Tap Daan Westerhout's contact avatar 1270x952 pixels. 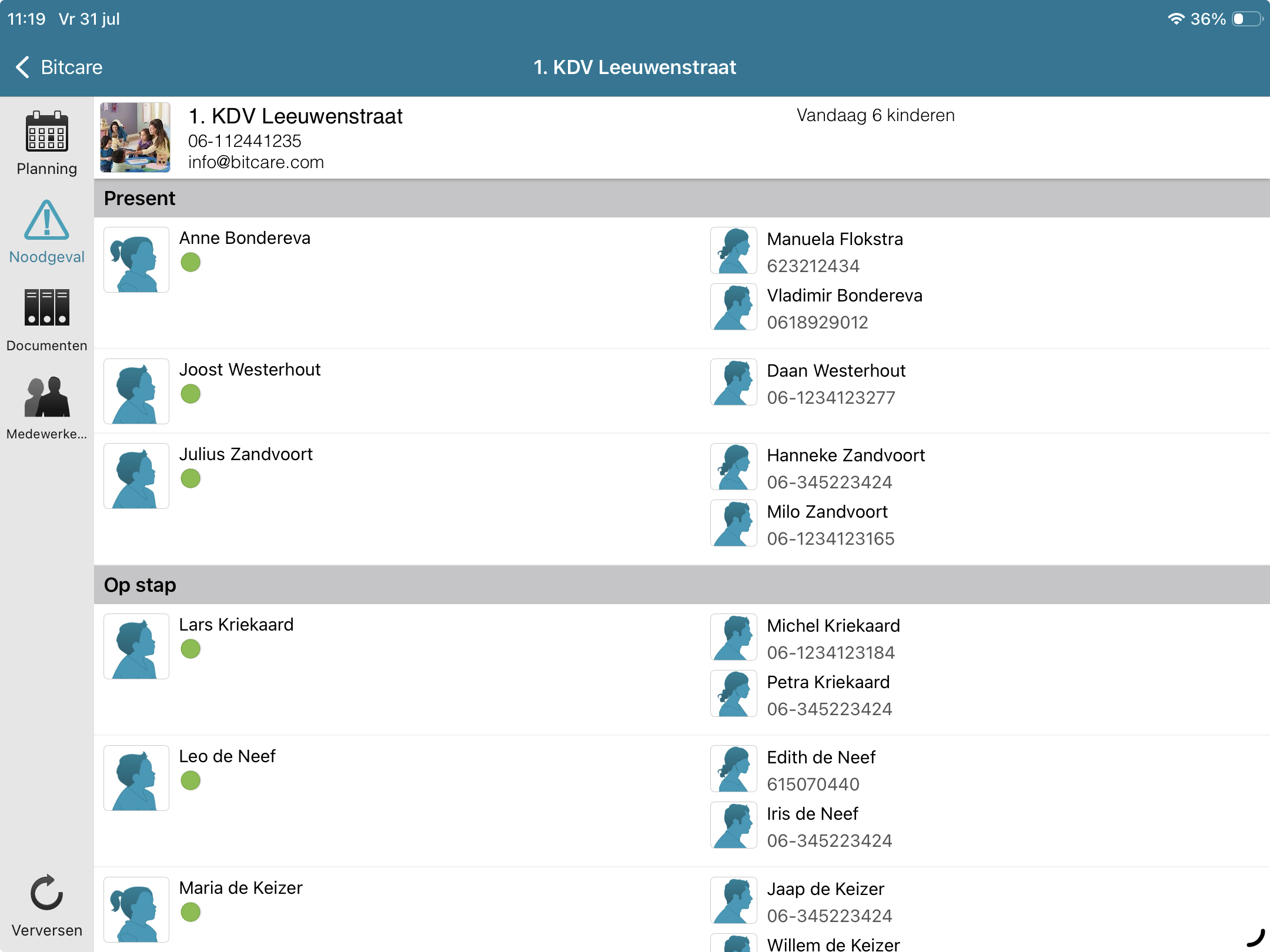click(734, 383)
